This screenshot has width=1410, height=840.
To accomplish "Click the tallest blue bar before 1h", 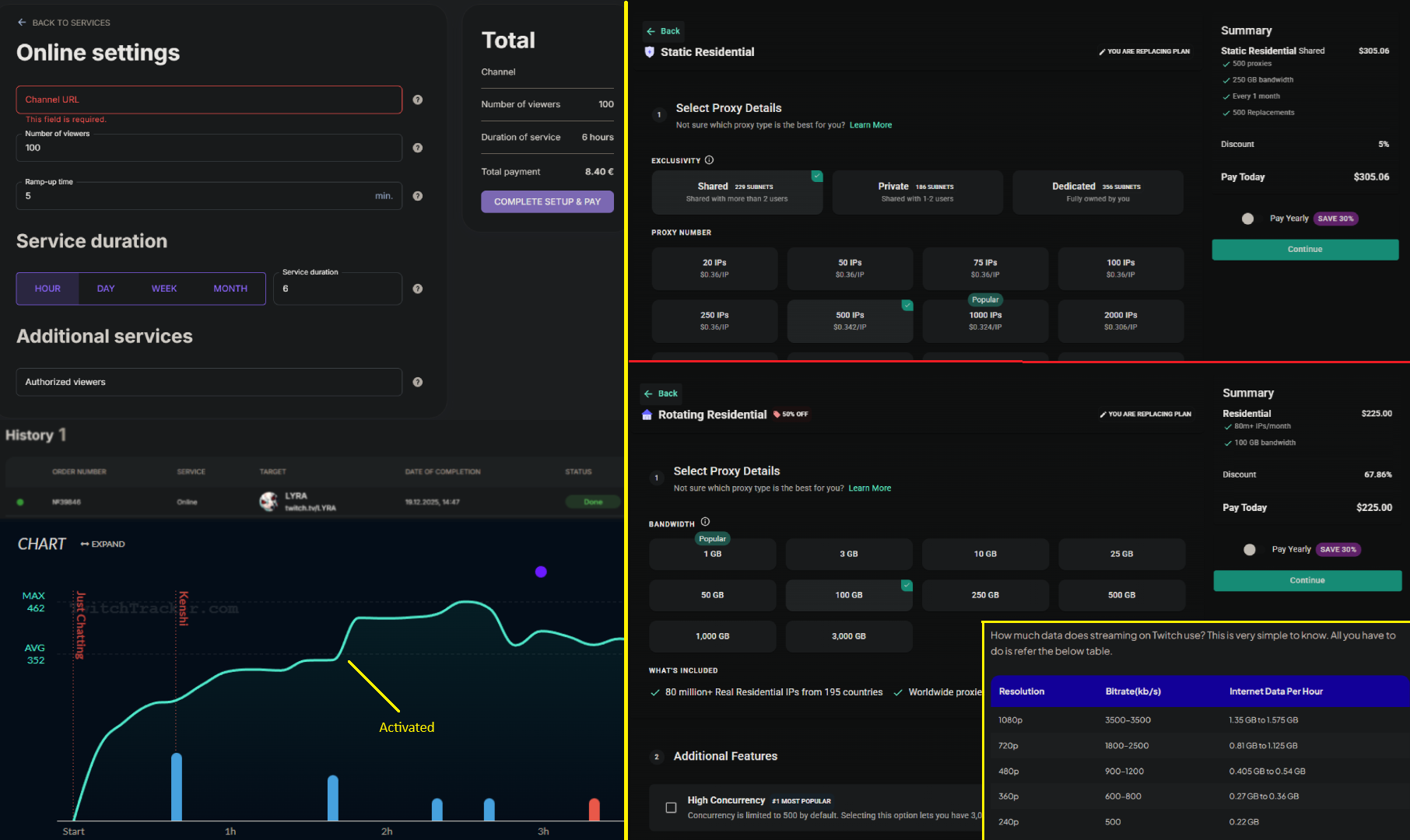I will pos(177,787).
